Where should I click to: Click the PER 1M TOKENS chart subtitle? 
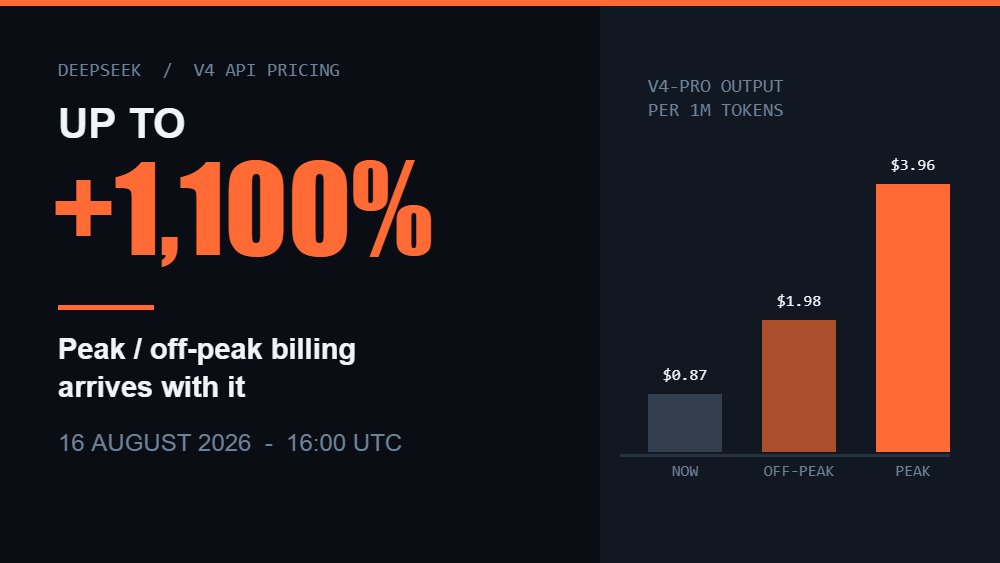[716, 110]
